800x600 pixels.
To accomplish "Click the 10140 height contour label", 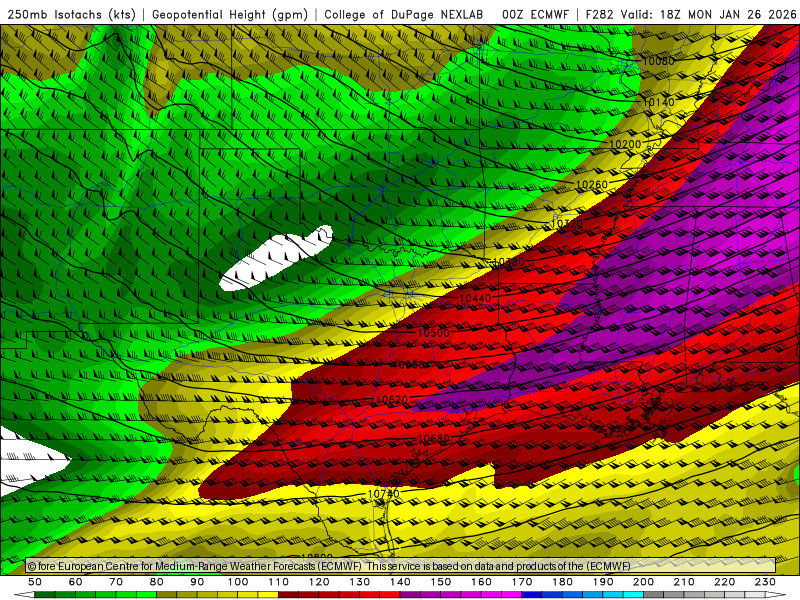I will point(658,102).
